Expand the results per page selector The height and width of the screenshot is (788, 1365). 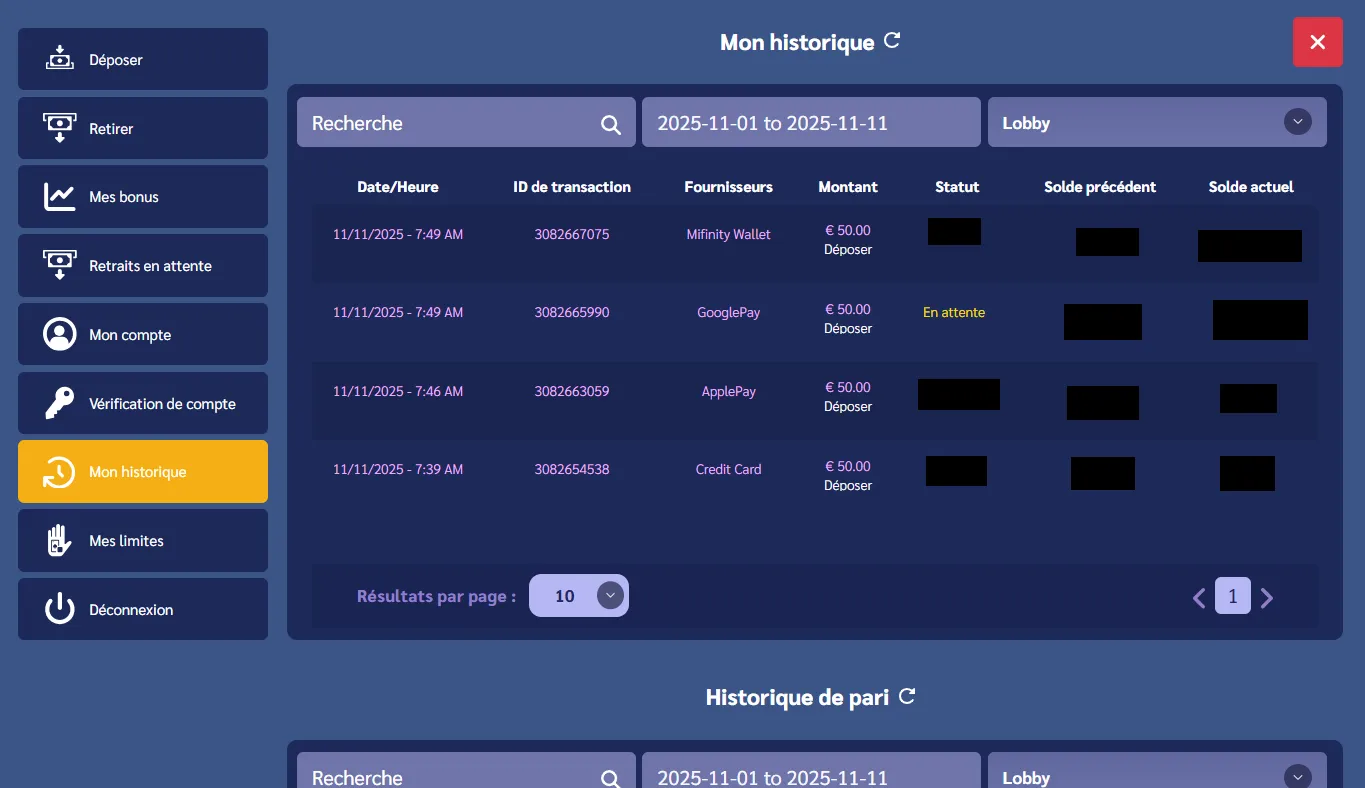pyautogui.click(x=579, y=596)
